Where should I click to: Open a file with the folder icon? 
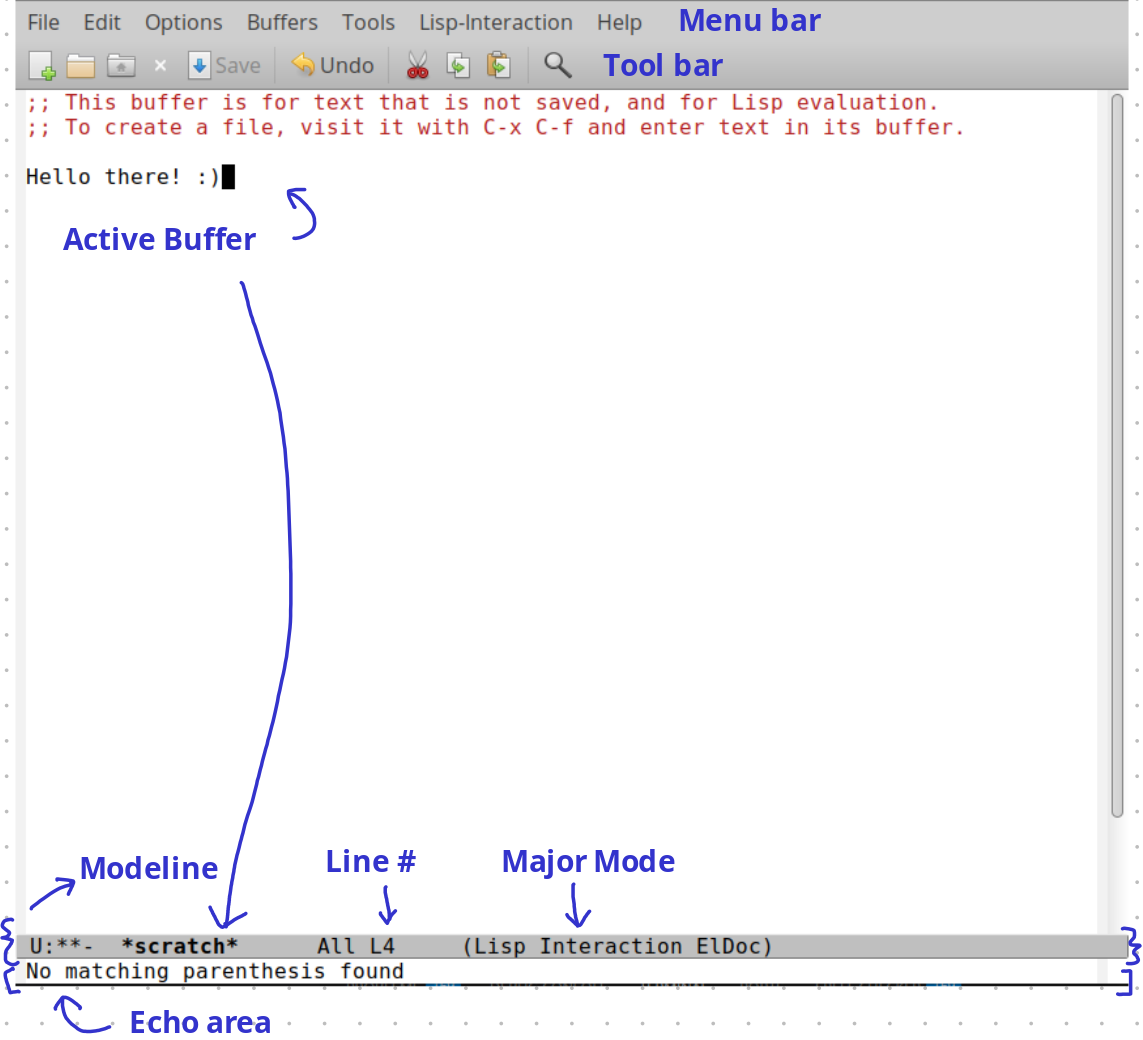[x=81, y=64]
